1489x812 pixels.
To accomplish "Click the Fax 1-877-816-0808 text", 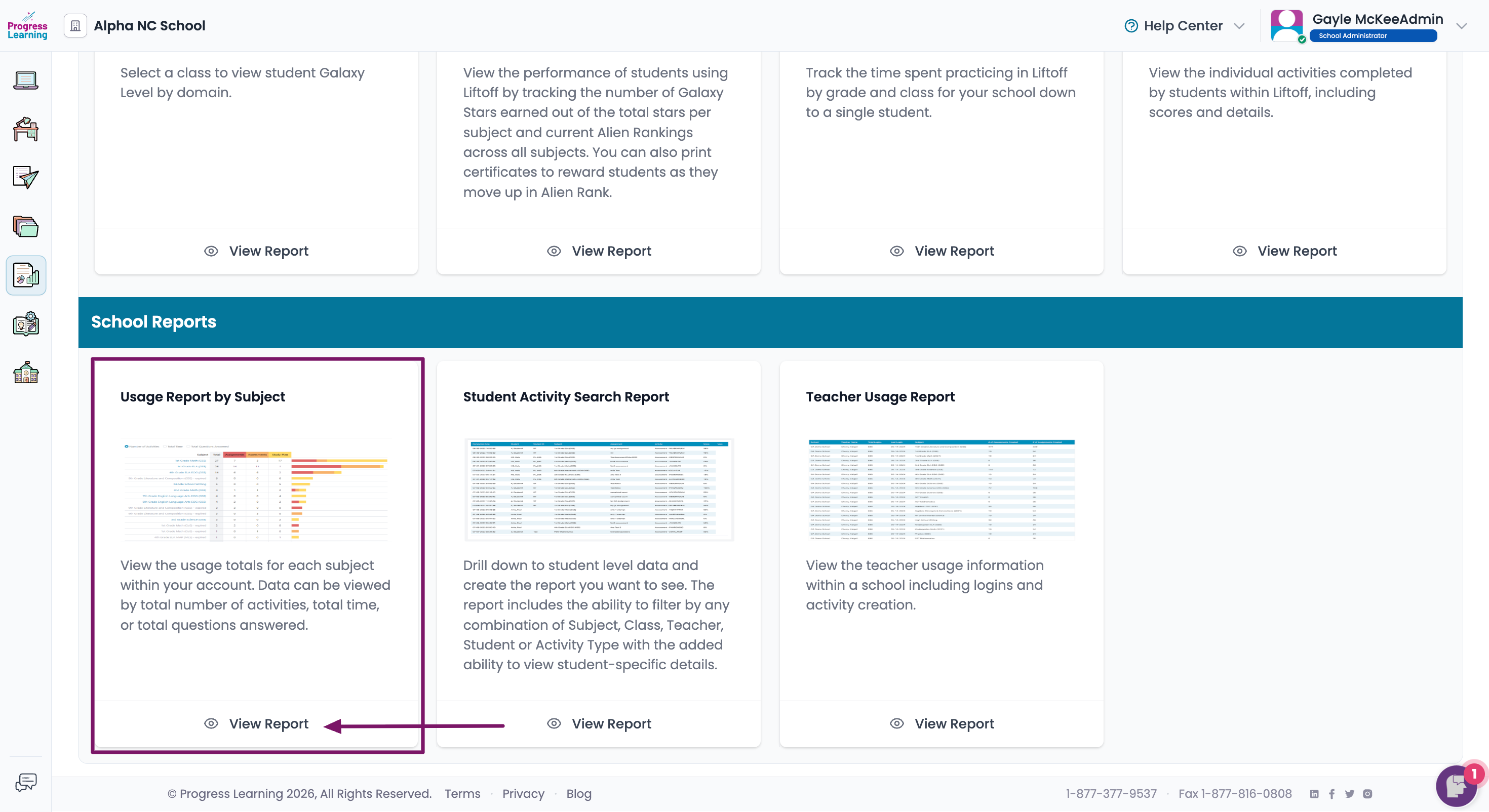I will click(1235, 794).
